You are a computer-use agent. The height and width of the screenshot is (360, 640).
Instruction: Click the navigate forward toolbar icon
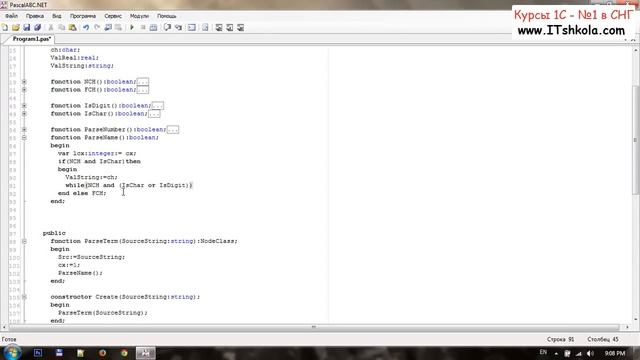[x=118, y=28]
